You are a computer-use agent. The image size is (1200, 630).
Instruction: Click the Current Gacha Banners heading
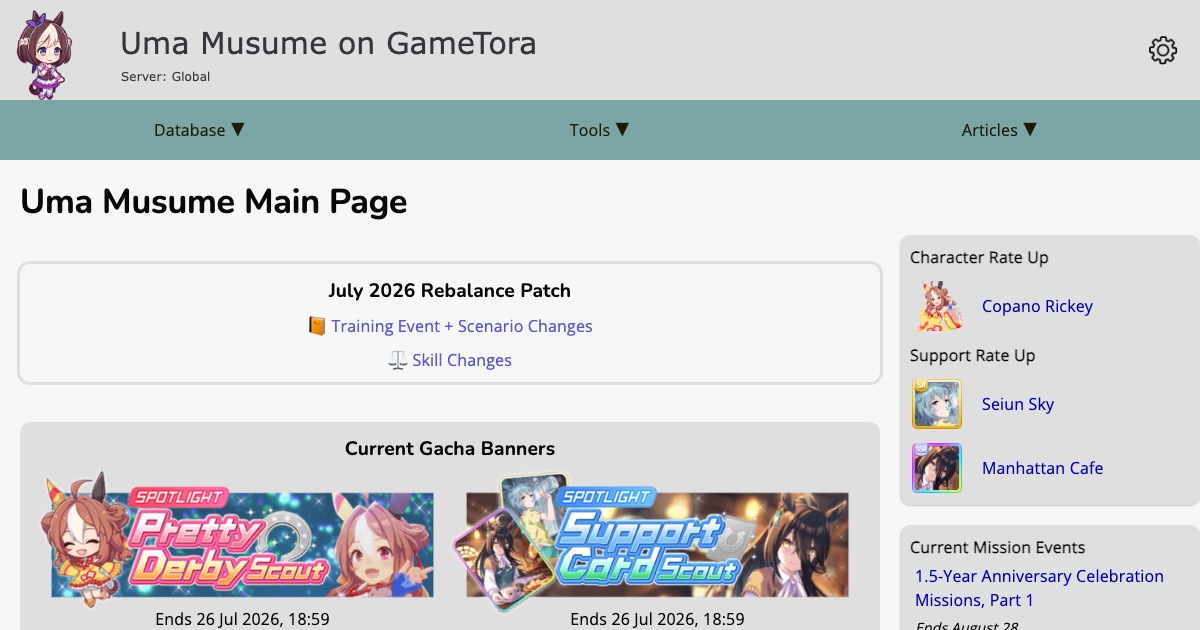point(450,449)
